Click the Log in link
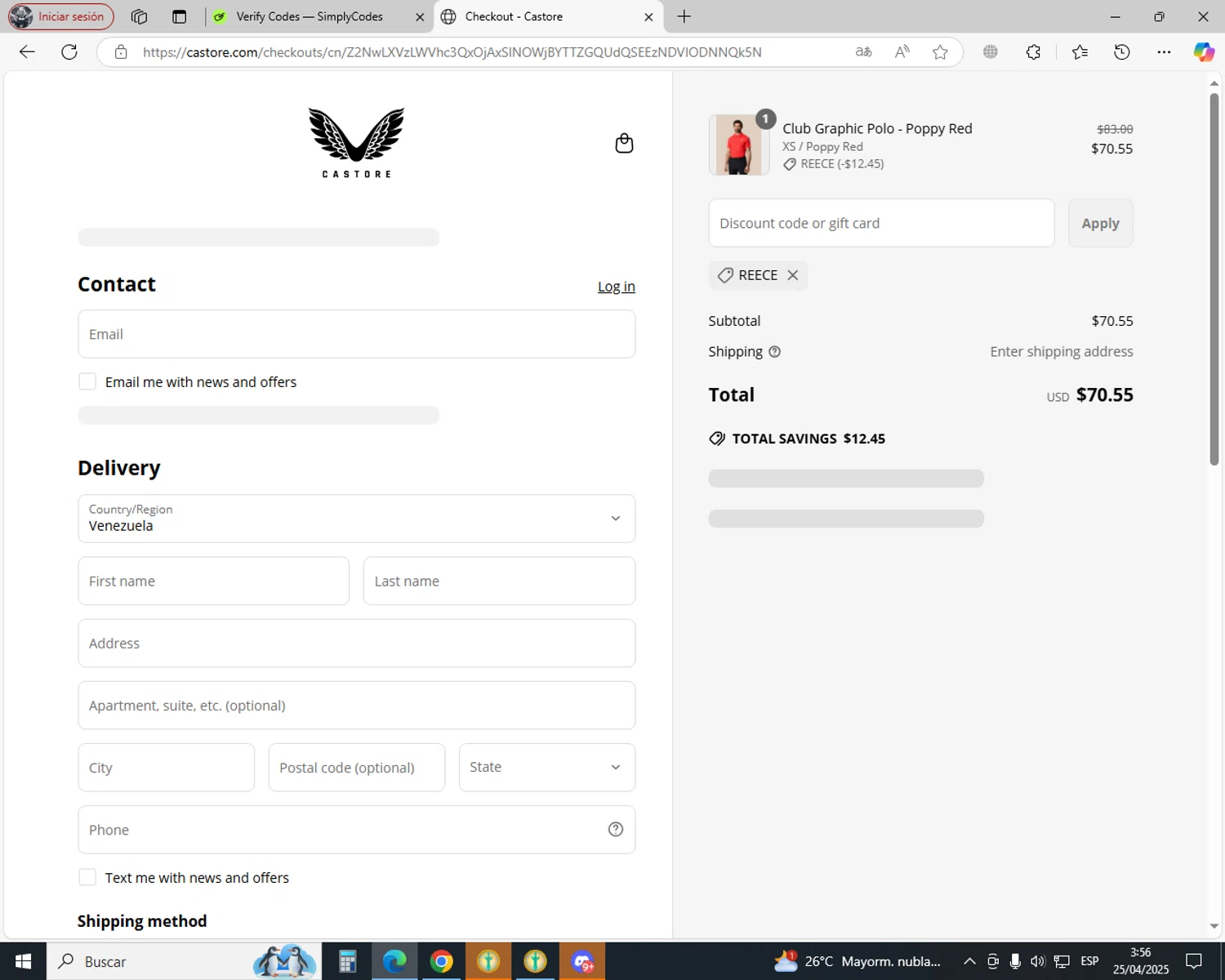Viewport: 1225px width, 980px height. (x=617, y=287)
